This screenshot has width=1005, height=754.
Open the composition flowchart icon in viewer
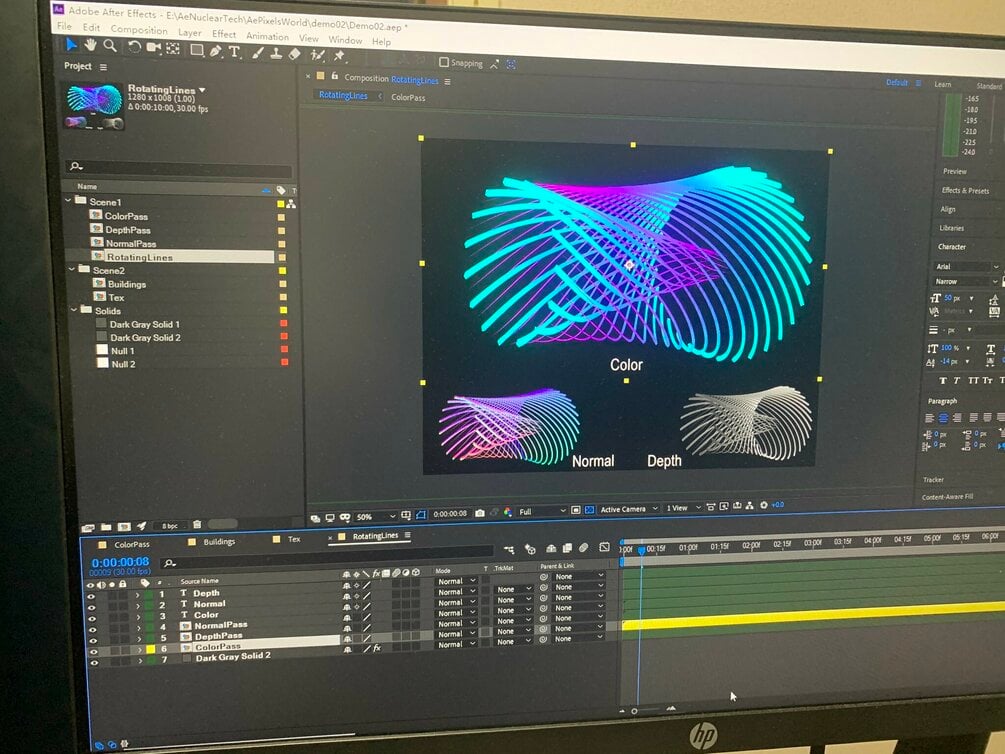[x=749, y=506]
